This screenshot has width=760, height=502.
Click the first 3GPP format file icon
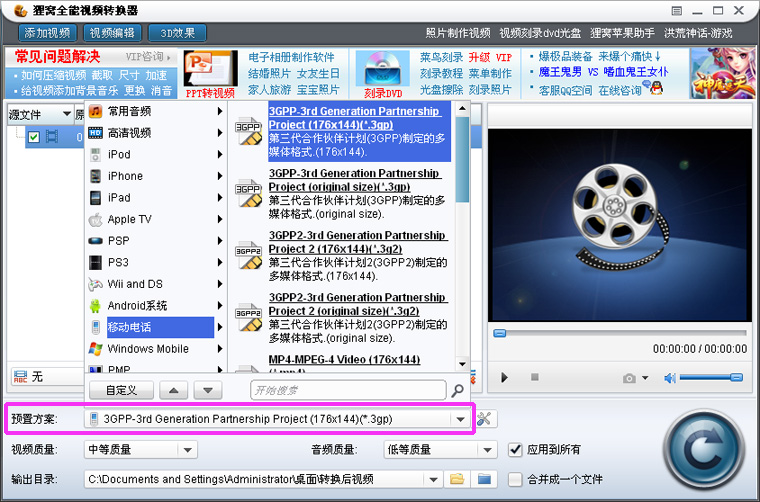(249, 131)
